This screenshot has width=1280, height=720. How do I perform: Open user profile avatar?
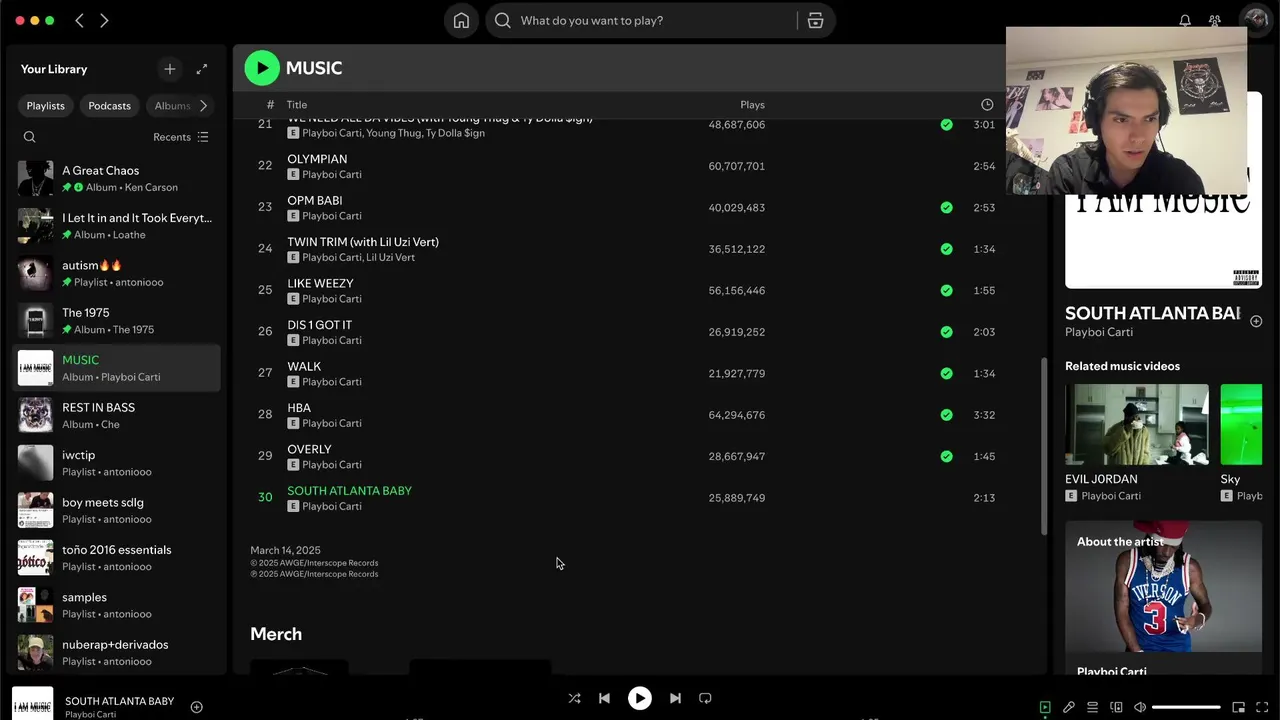click(x=1255, y=20)
